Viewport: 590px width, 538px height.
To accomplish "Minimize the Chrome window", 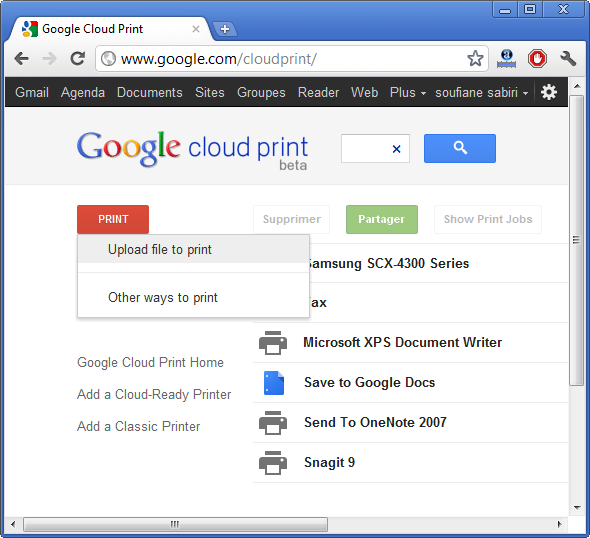I will tap(505, 9).
